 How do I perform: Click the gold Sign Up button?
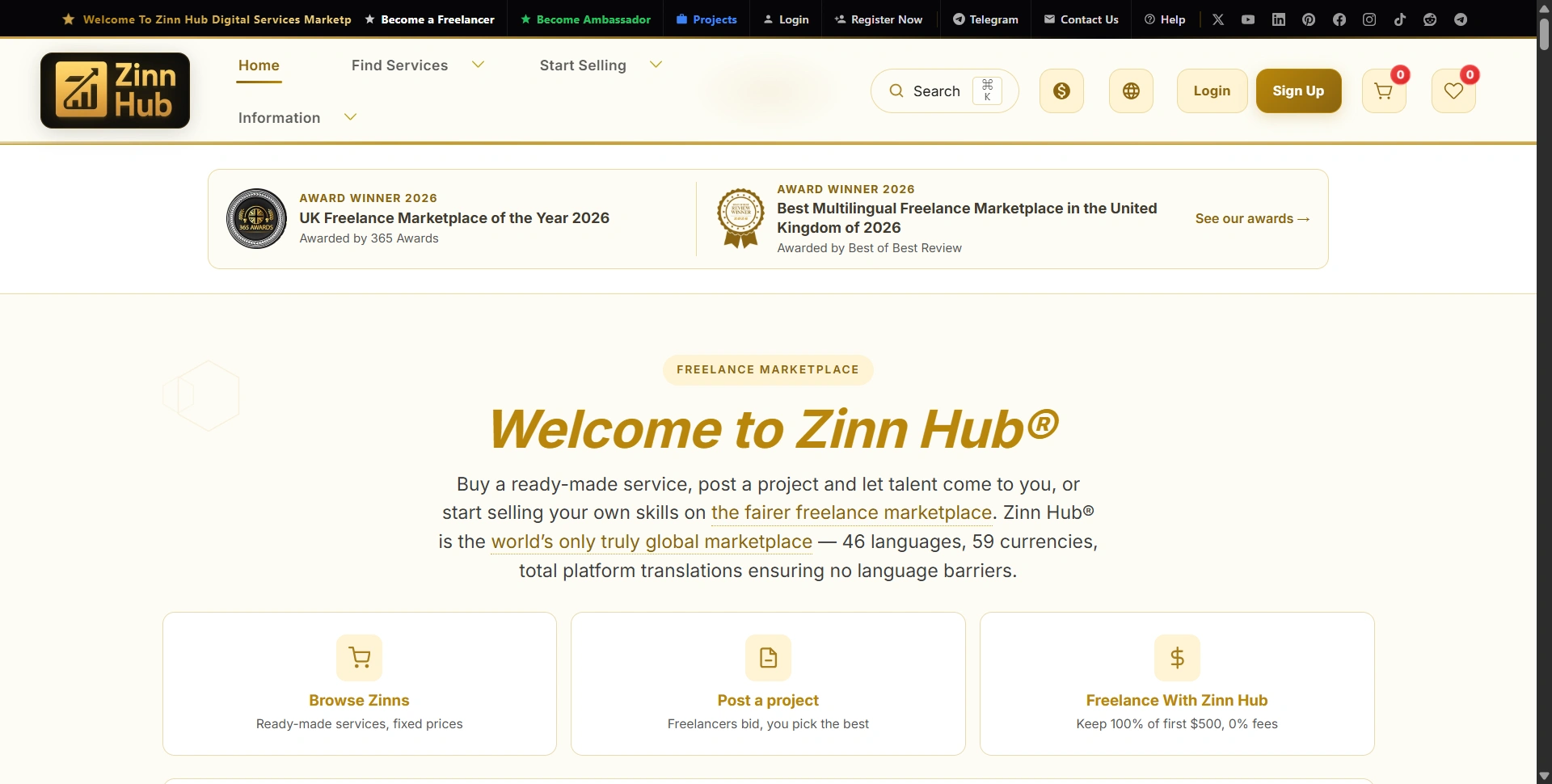pyautogui.click(x=1298, y=91)
